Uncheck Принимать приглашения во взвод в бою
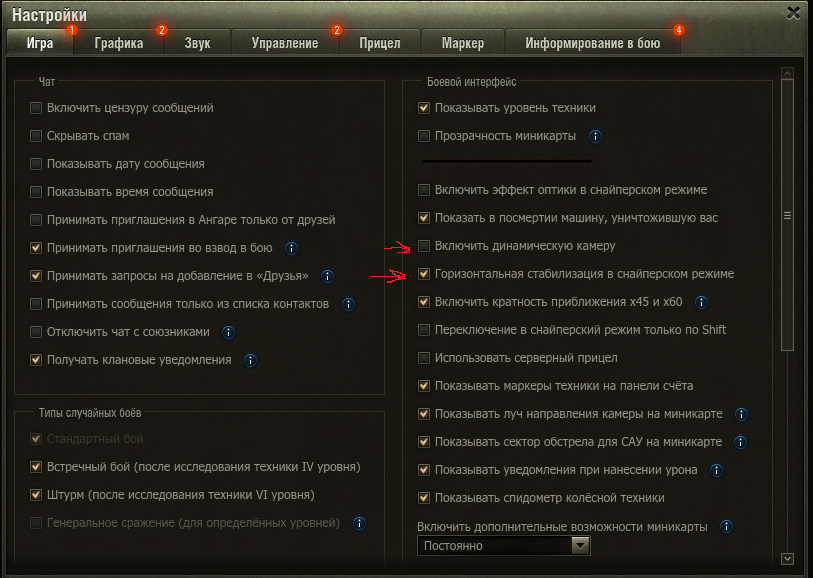Image resolution: width=813 pixels, height=578 pixels. 36,248
